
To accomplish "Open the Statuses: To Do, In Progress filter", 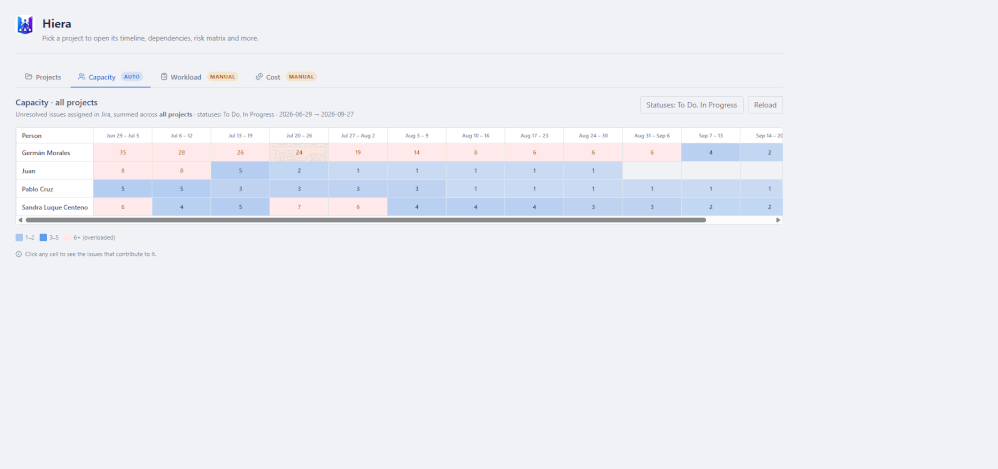I will click(x=691, y=105).
